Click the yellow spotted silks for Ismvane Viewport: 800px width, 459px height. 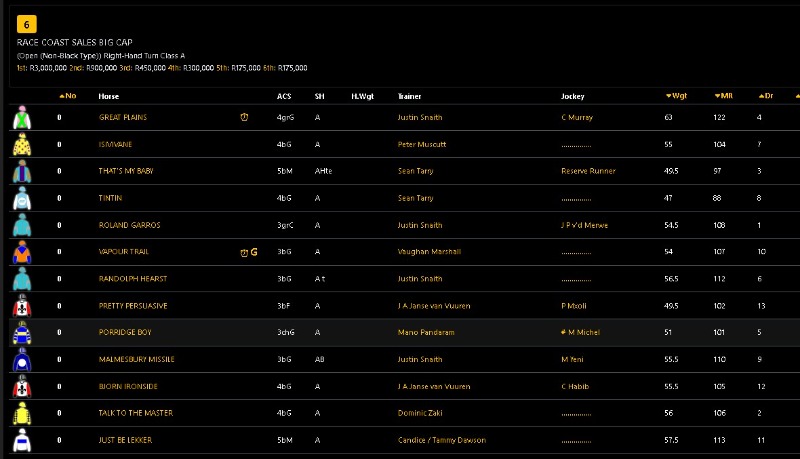coord(22,145)
